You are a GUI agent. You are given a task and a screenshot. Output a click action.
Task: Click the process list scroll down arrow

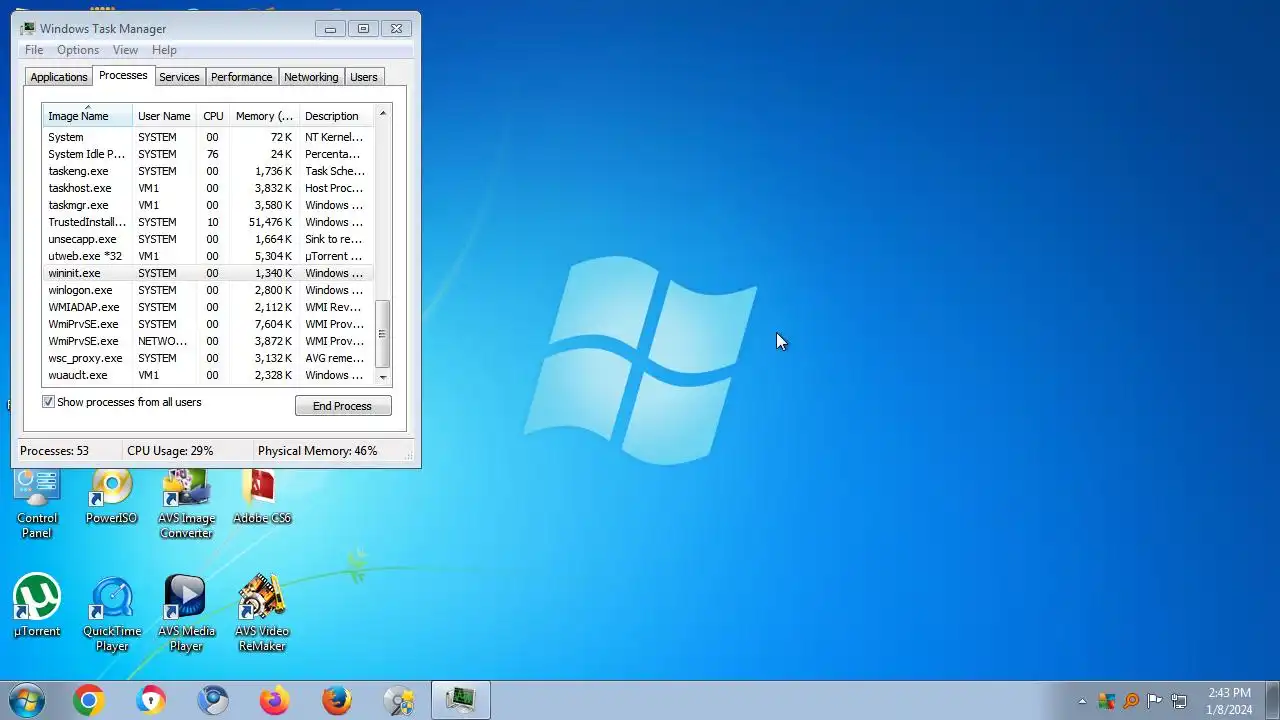pos(383,377)
